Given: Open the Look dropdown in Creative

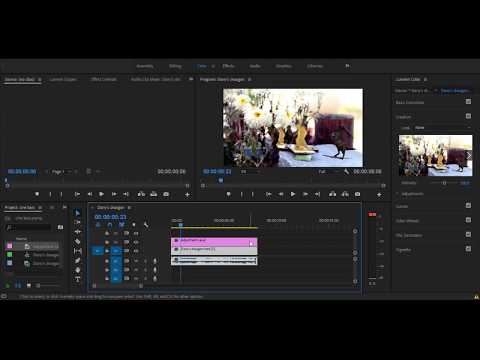Looking at the screenshot, I should tap(443, 128).
